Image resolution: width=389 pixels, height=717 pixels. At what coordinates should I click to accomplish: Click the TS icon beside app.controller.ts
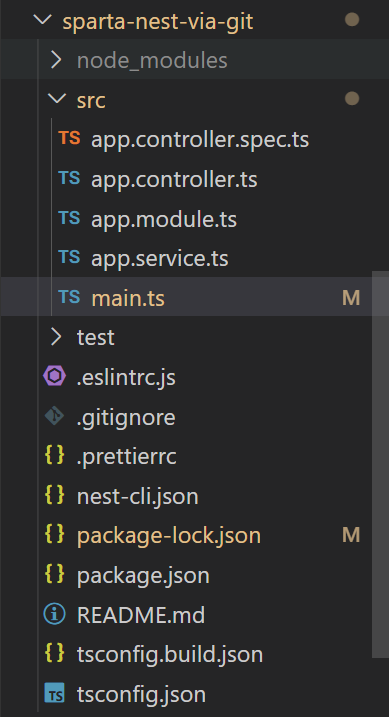click(x=69, y=178)
